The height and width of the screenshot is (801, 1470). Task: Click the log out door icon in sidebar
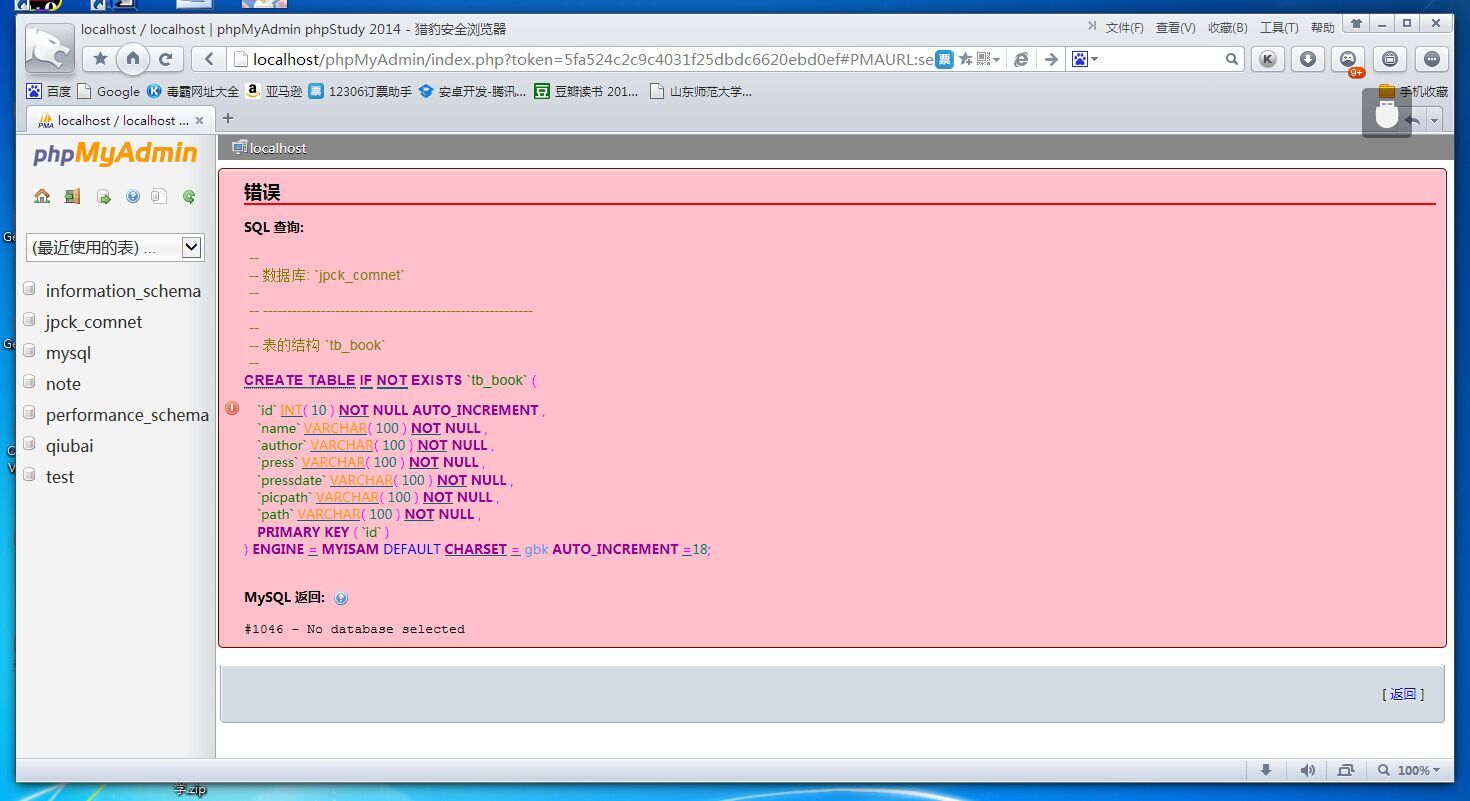[72, 196]
